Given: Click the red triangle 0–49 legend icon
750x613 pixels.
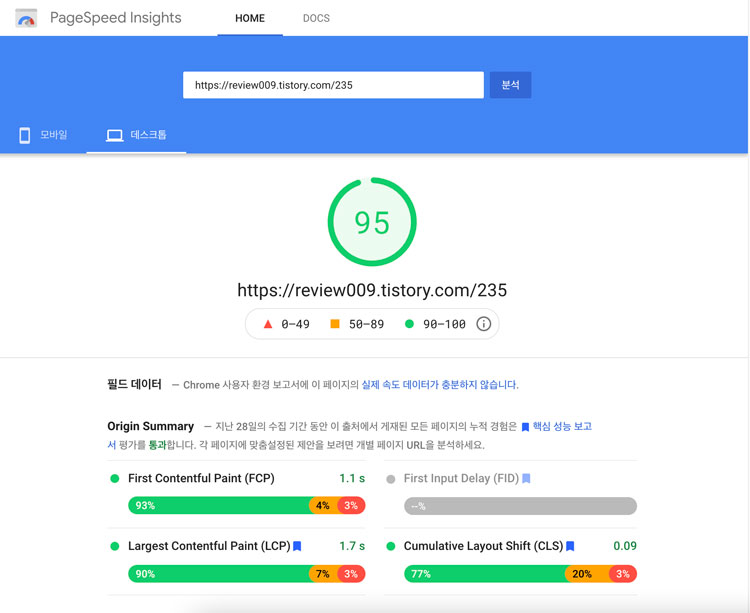Looking at the screenshot, I should click(268, 324).
